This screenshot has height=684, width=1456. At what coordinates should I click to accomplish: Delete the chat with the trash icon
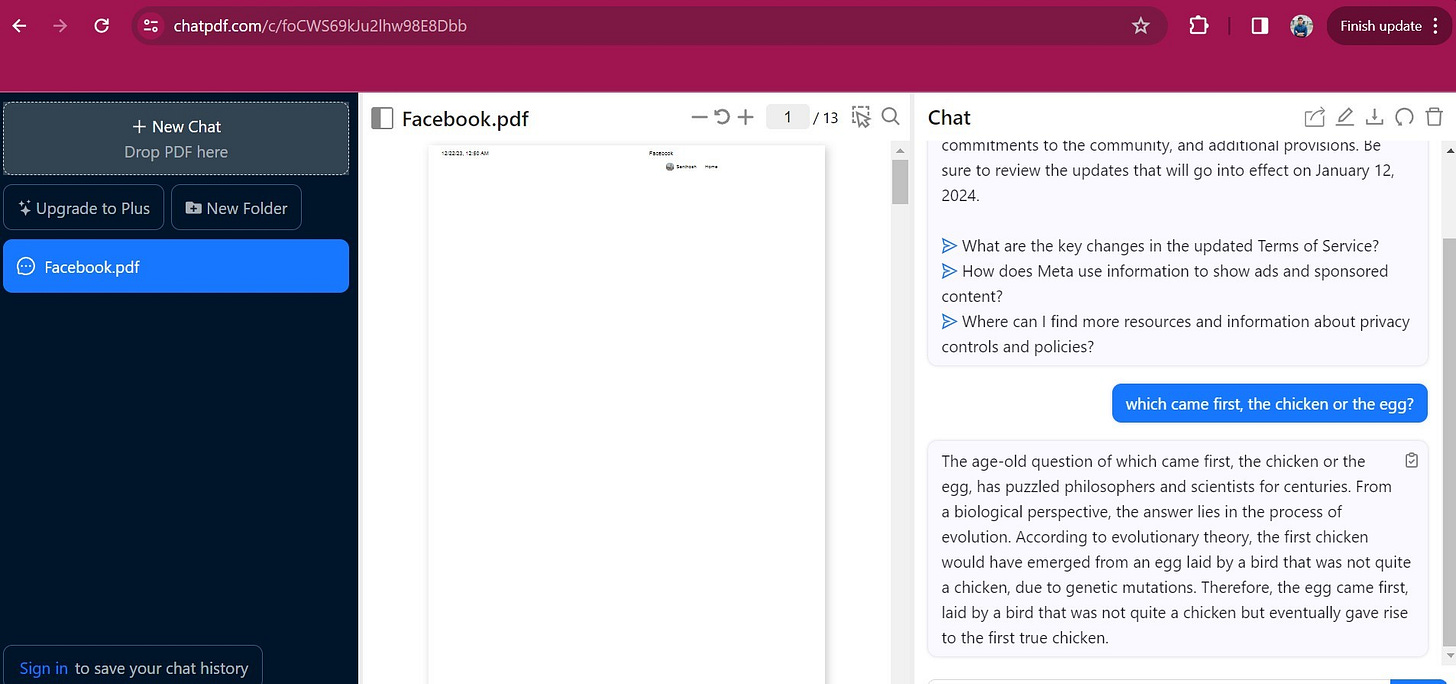click(x=1434, y=117)
